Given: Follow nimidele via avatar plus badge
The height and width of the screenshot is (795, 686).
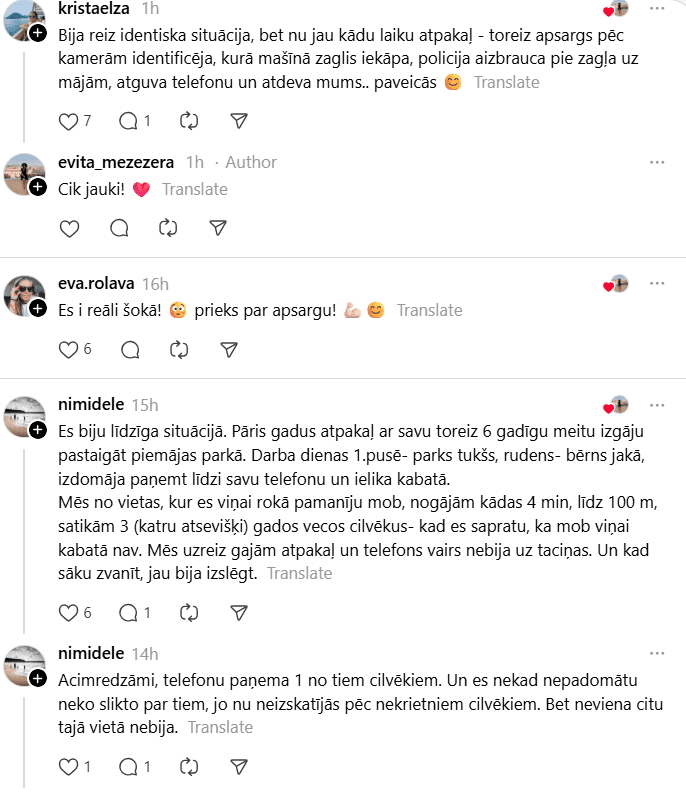Looking at the screenshot, I should [38, 430].
